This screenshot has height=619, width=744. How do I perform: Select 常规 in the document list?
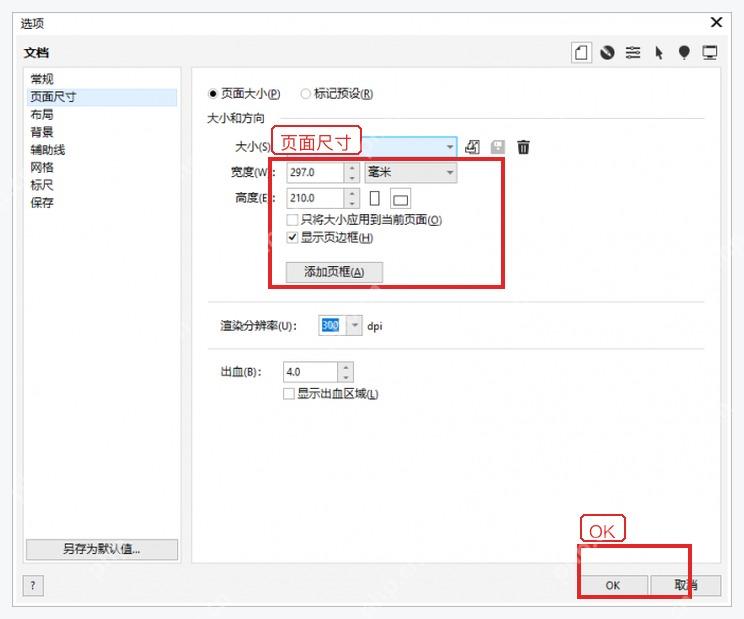pos(42,79)
